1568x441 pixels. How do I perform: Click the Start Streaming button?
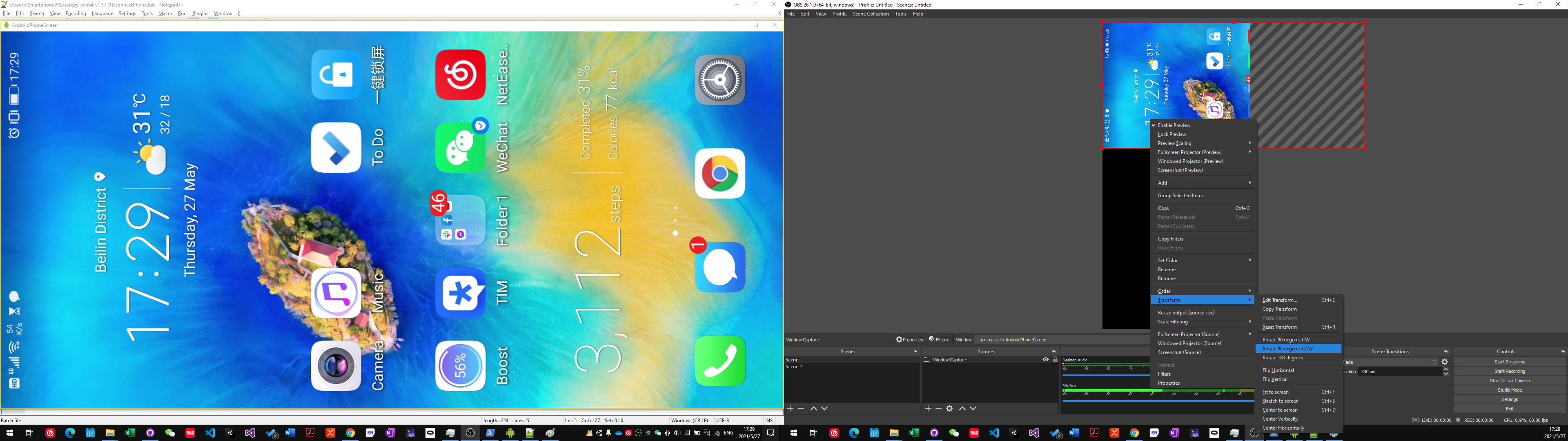(x=1510, y=362)
